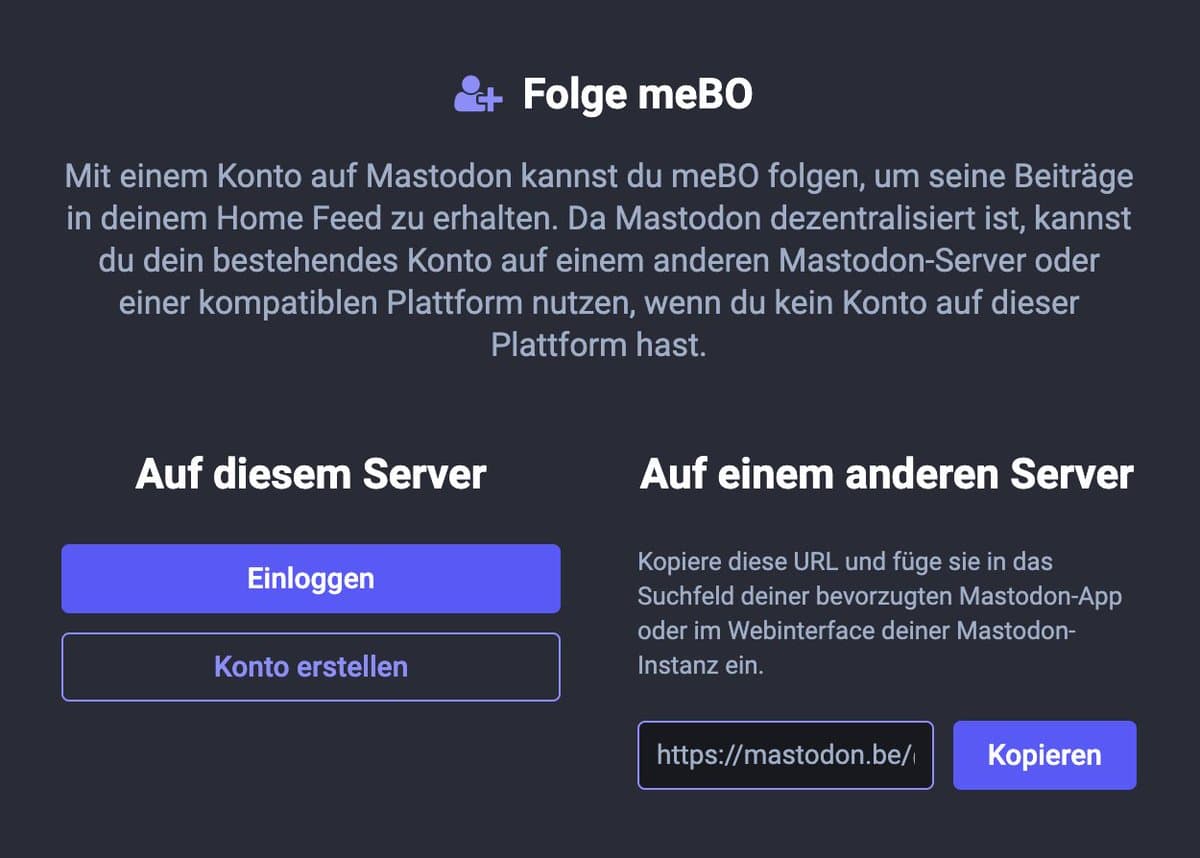This screenshot has width=1200, height=858.
Task: Click the "Folge meBO" heading
Action: pyautogui.click(x=637, y=95)
